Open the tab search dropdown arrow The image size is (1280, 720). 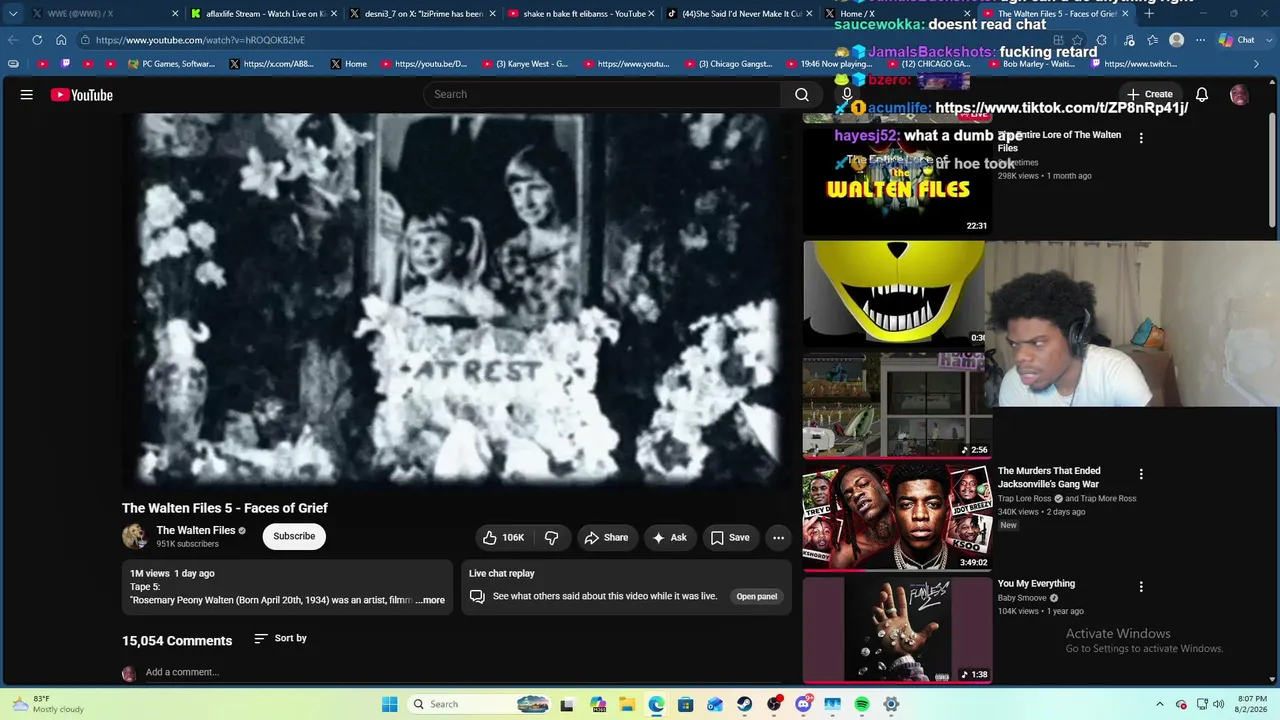13,14
